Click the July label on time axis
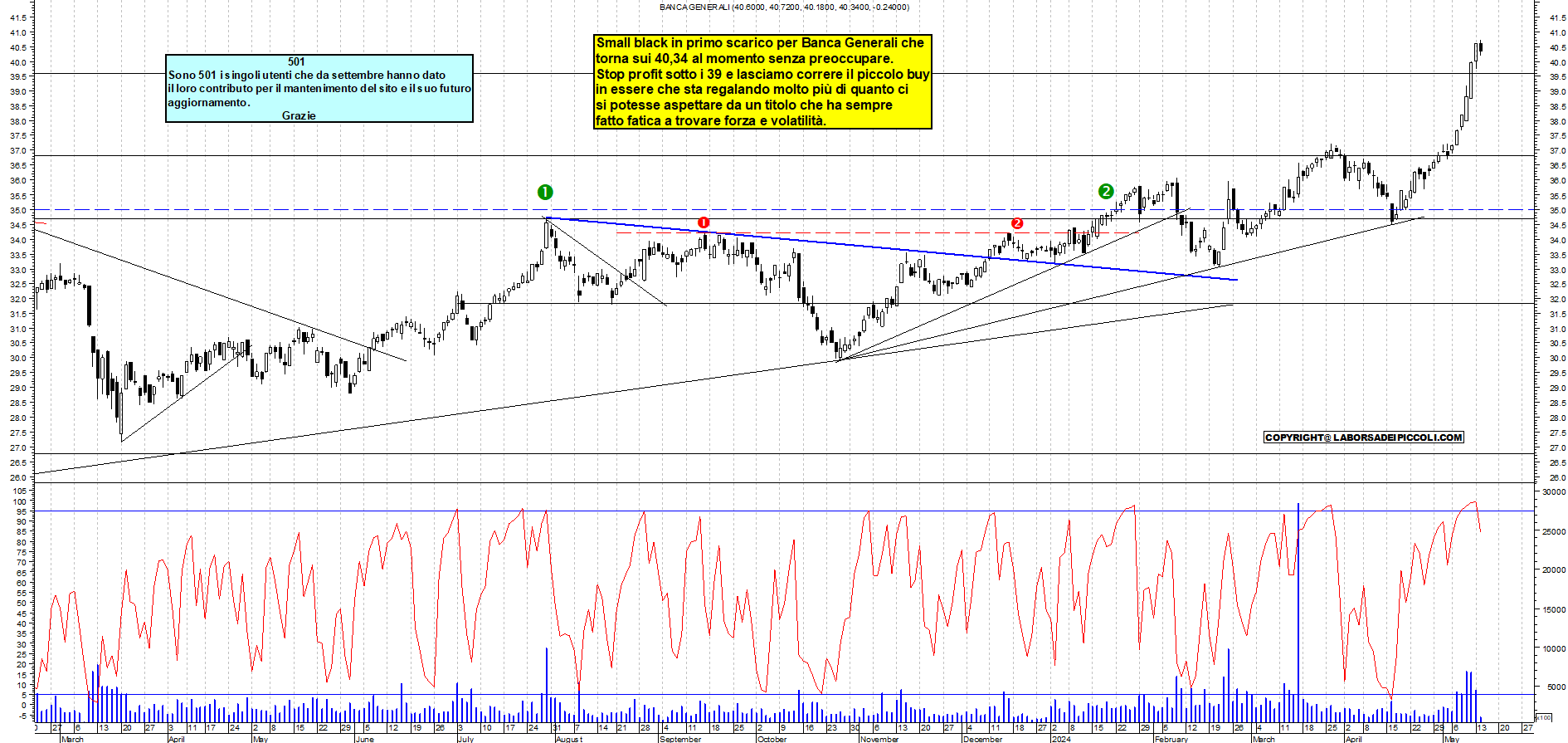 tap(466, 739)
